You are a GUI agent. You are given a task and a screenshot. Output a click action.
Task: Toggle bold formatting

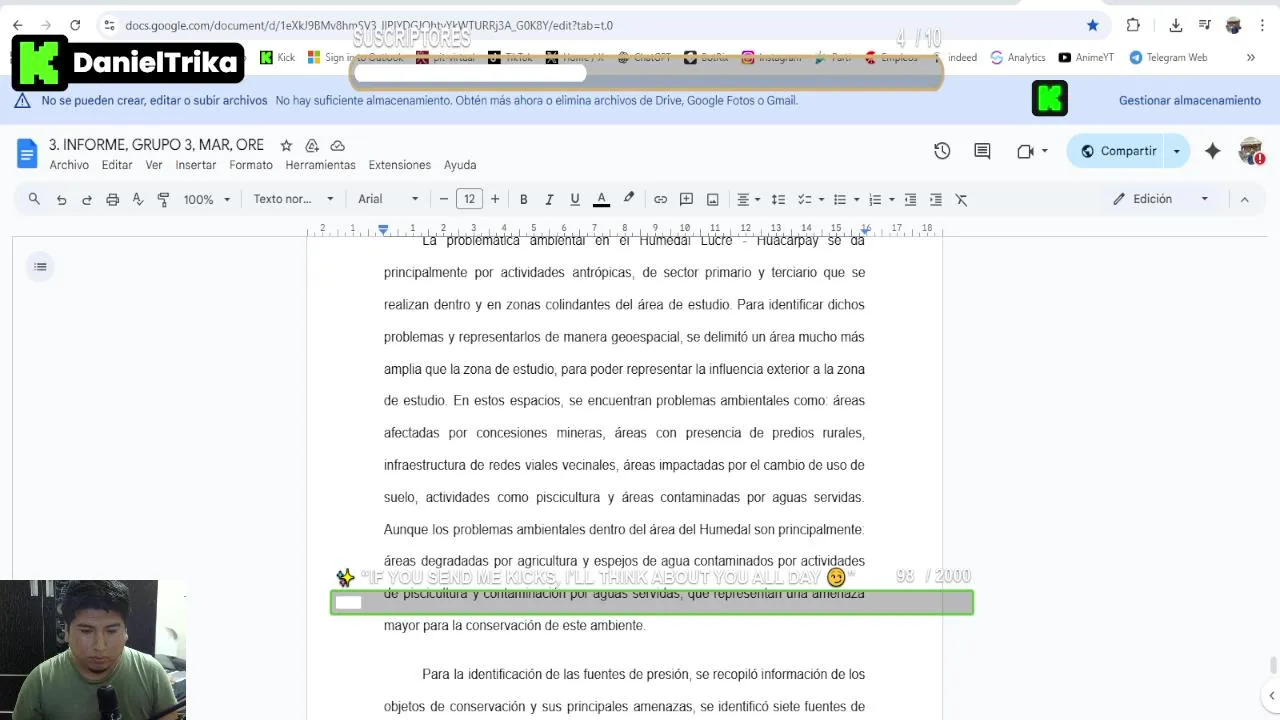point(523,199)
